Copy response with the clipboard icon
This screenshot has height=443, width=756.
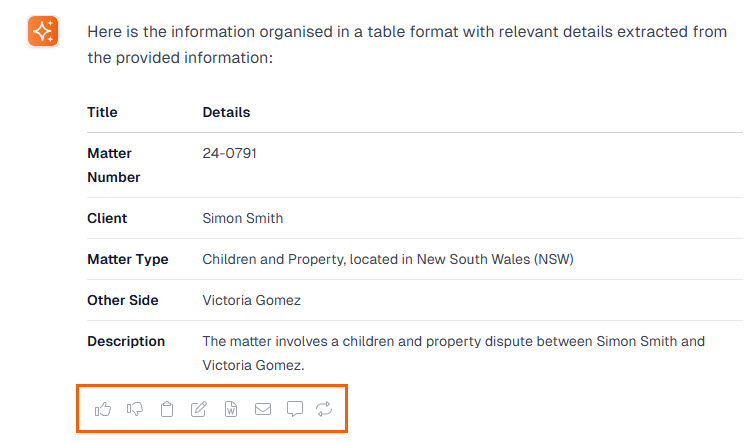click(x=167, y=408)
